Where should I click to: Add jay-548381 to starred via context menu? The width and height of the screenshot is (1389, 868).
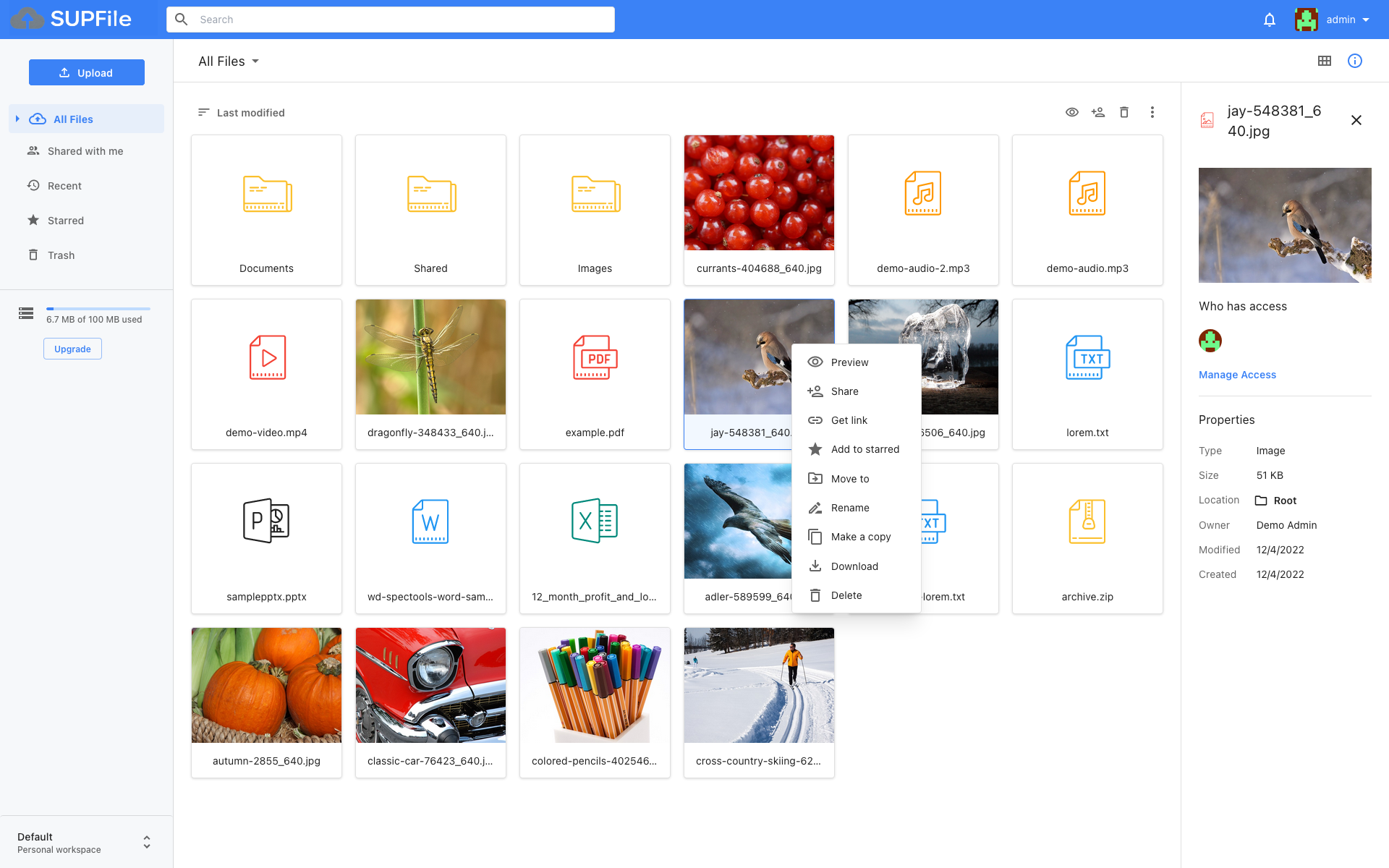click(x=865, y=448)
